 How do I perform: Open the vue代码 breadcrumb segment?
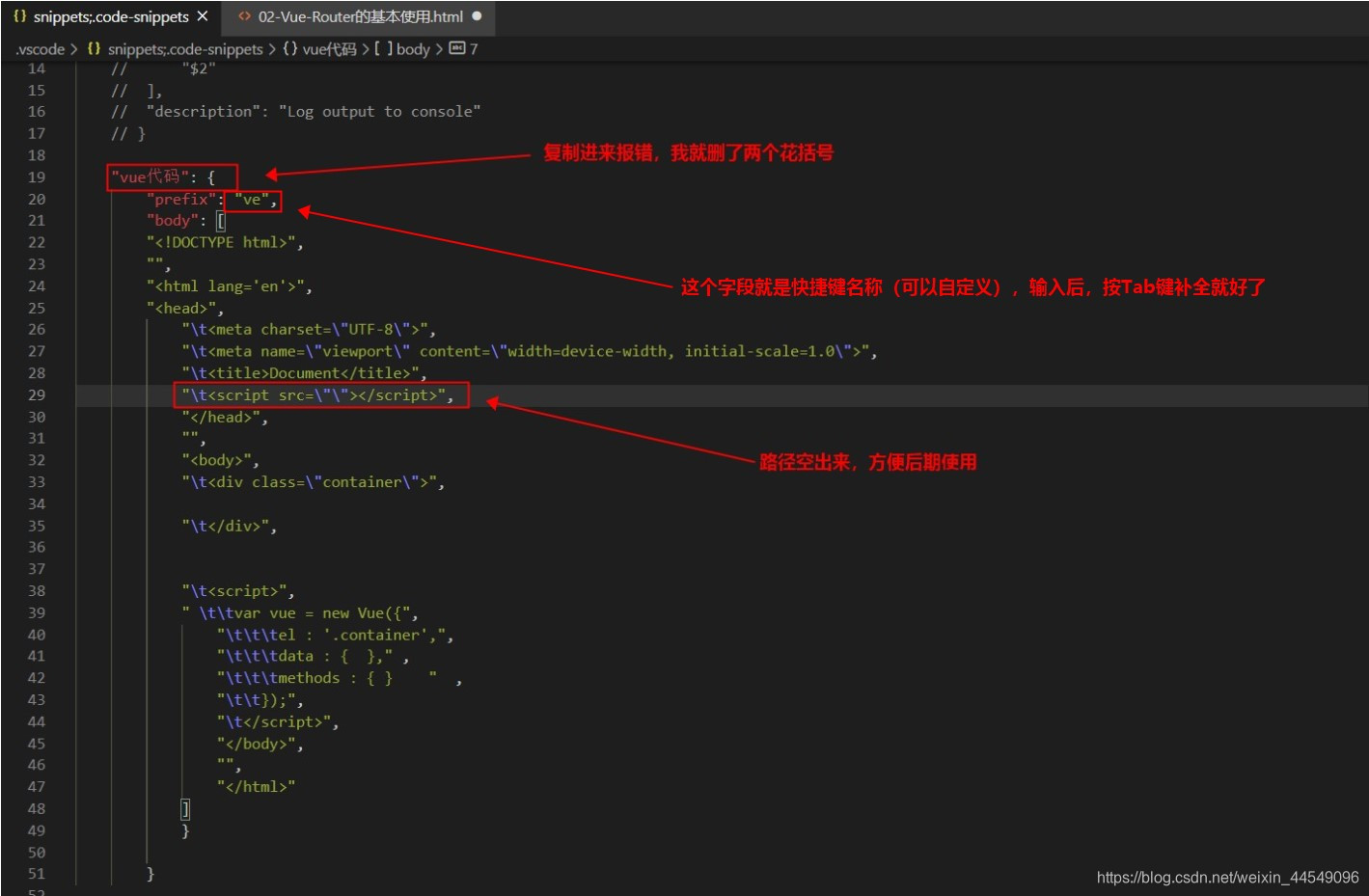click(x=329, y=49)
